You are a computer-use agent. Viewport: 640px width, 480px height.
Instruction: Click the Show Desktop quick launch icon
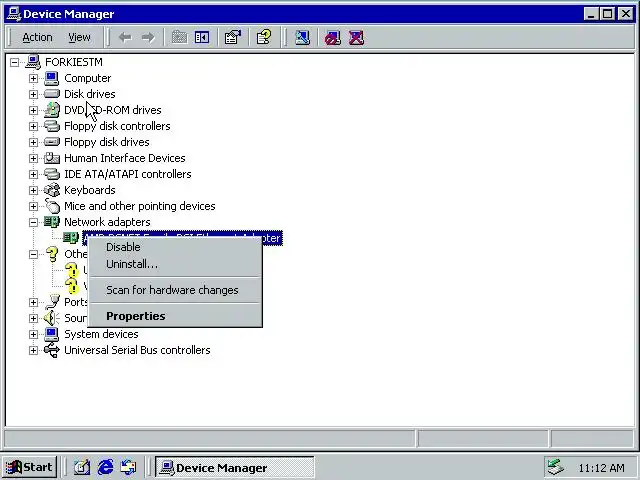tap(82, 467)
